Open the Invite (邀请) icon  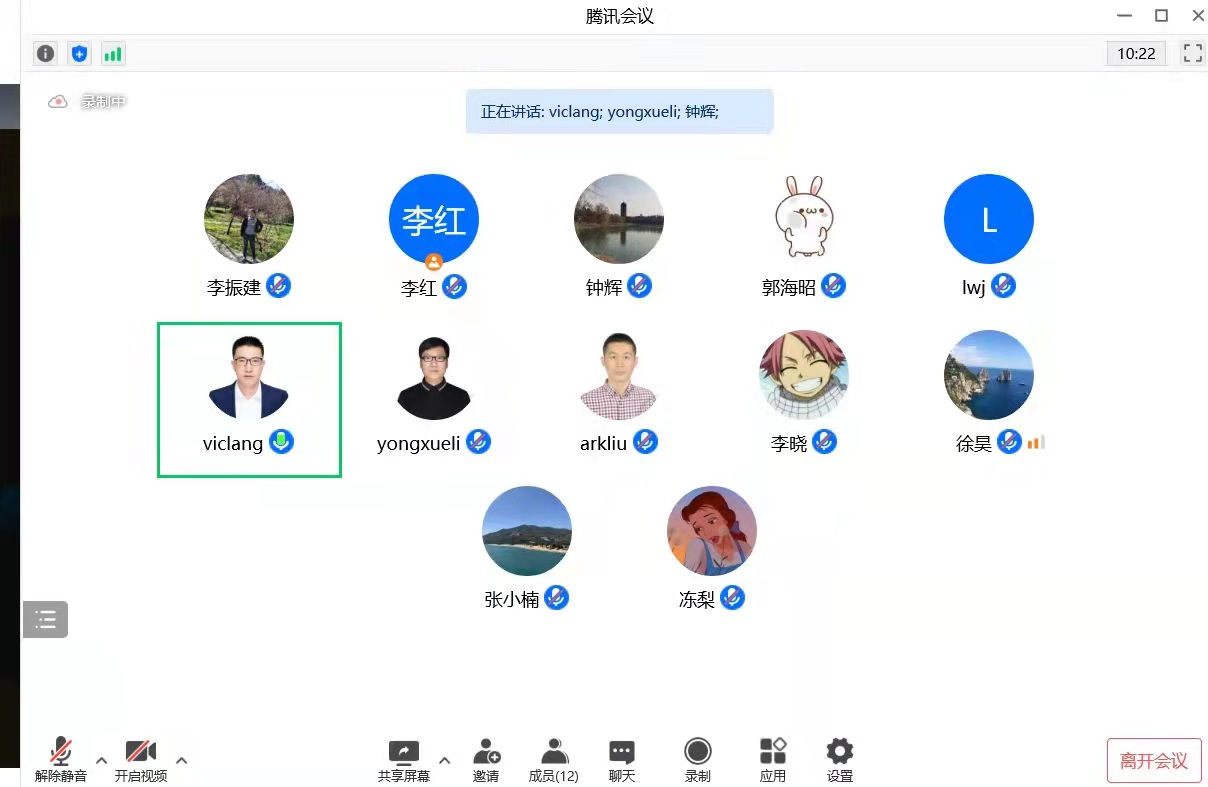[486, 759]
